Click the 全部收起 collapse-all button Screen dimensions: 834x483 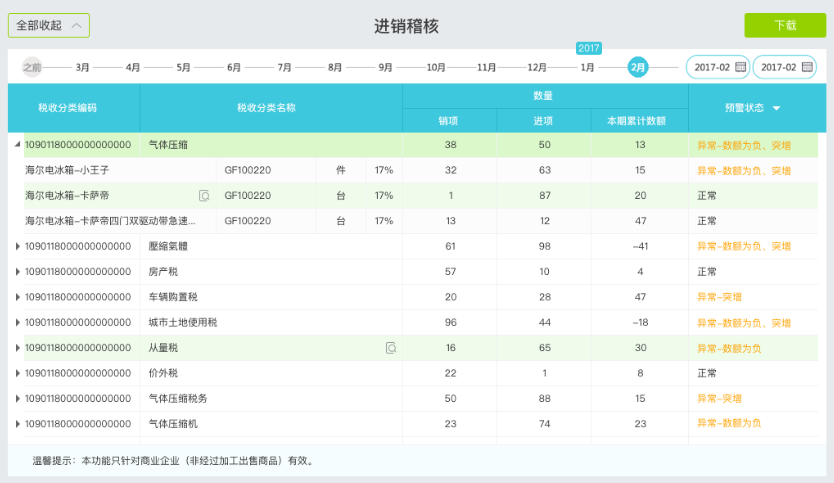coord(48,25)
